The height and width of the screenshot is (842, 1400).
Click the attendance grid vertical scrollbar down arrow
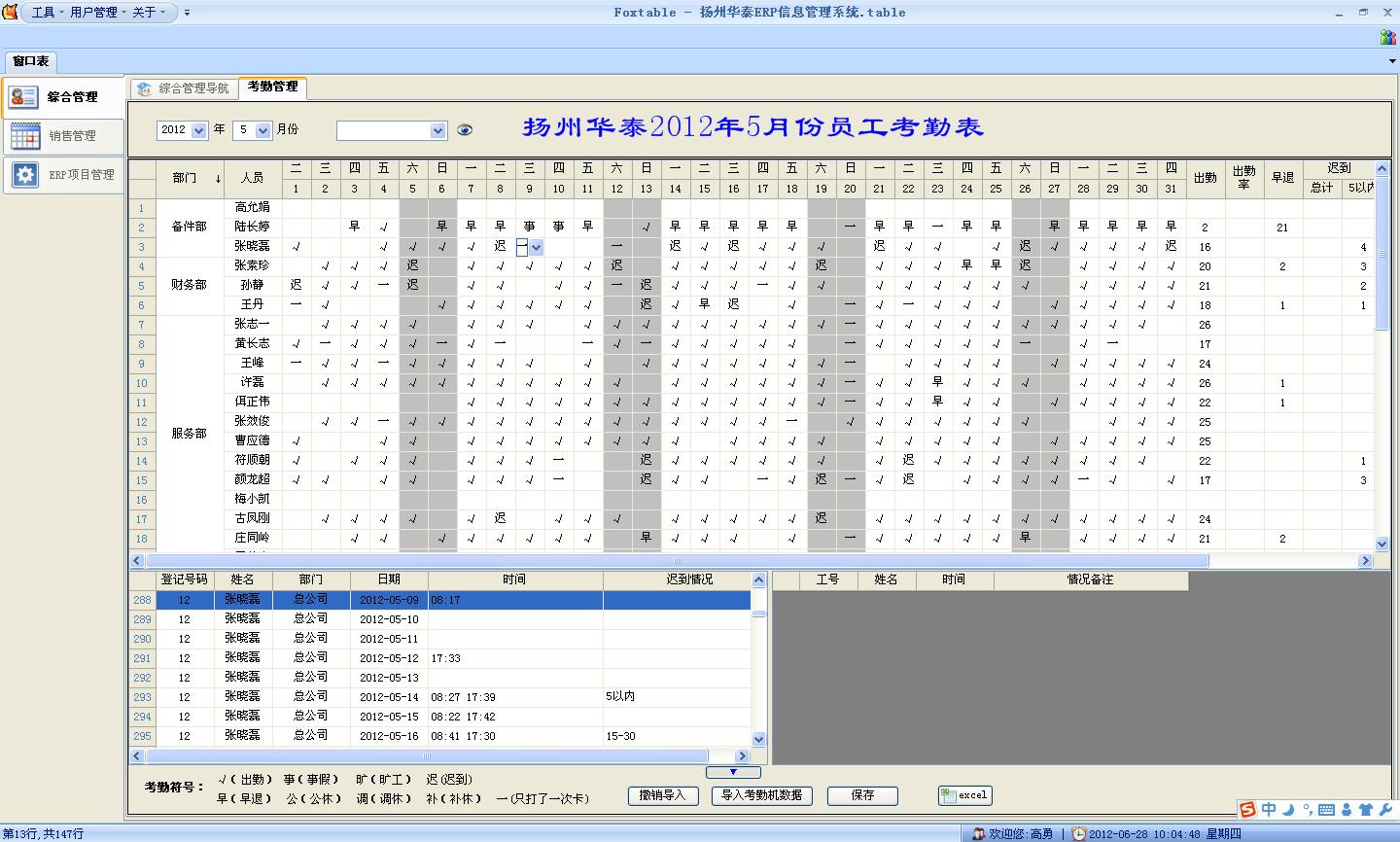click(1382, 544)
